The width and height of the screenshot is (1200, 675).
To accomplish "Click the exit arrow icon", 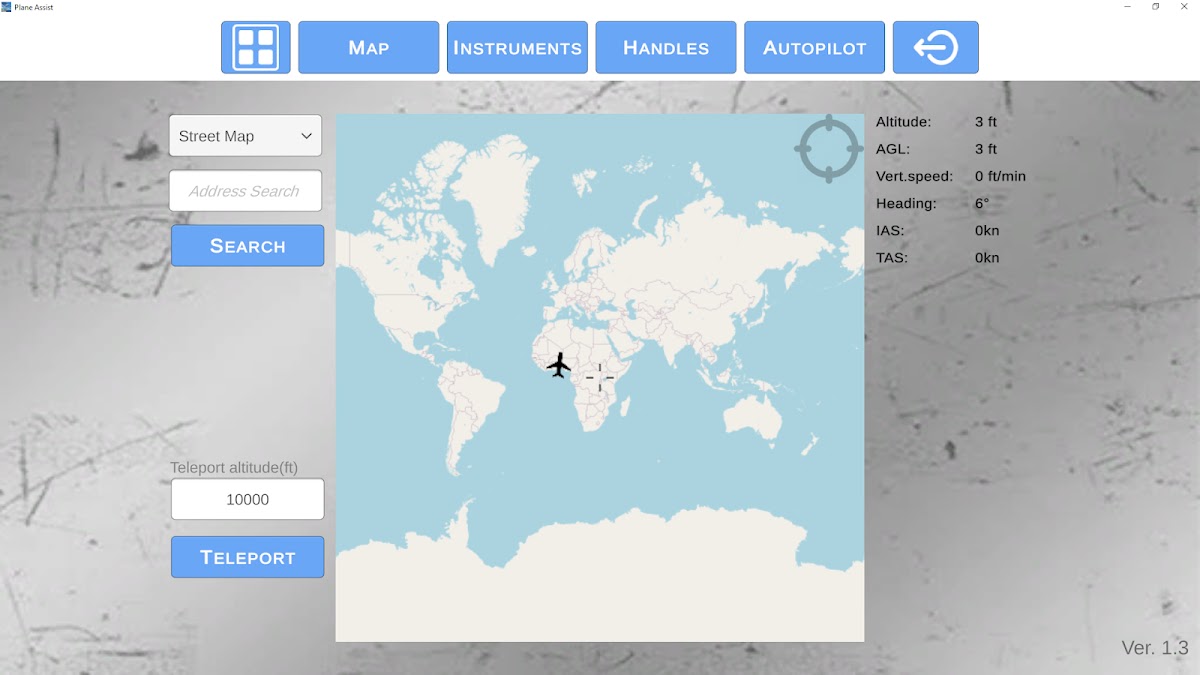I will (x=935, y=47).
